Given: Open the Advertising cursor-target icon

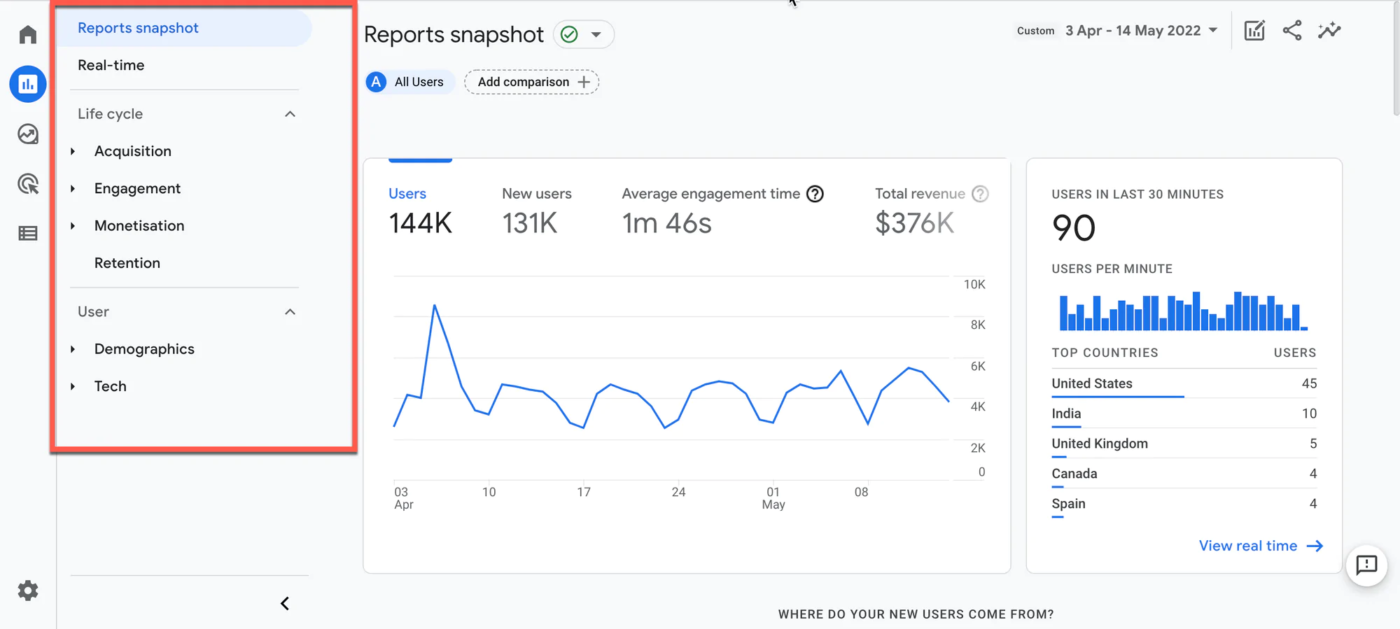Looking at the screenshot, I should (28, 184).
